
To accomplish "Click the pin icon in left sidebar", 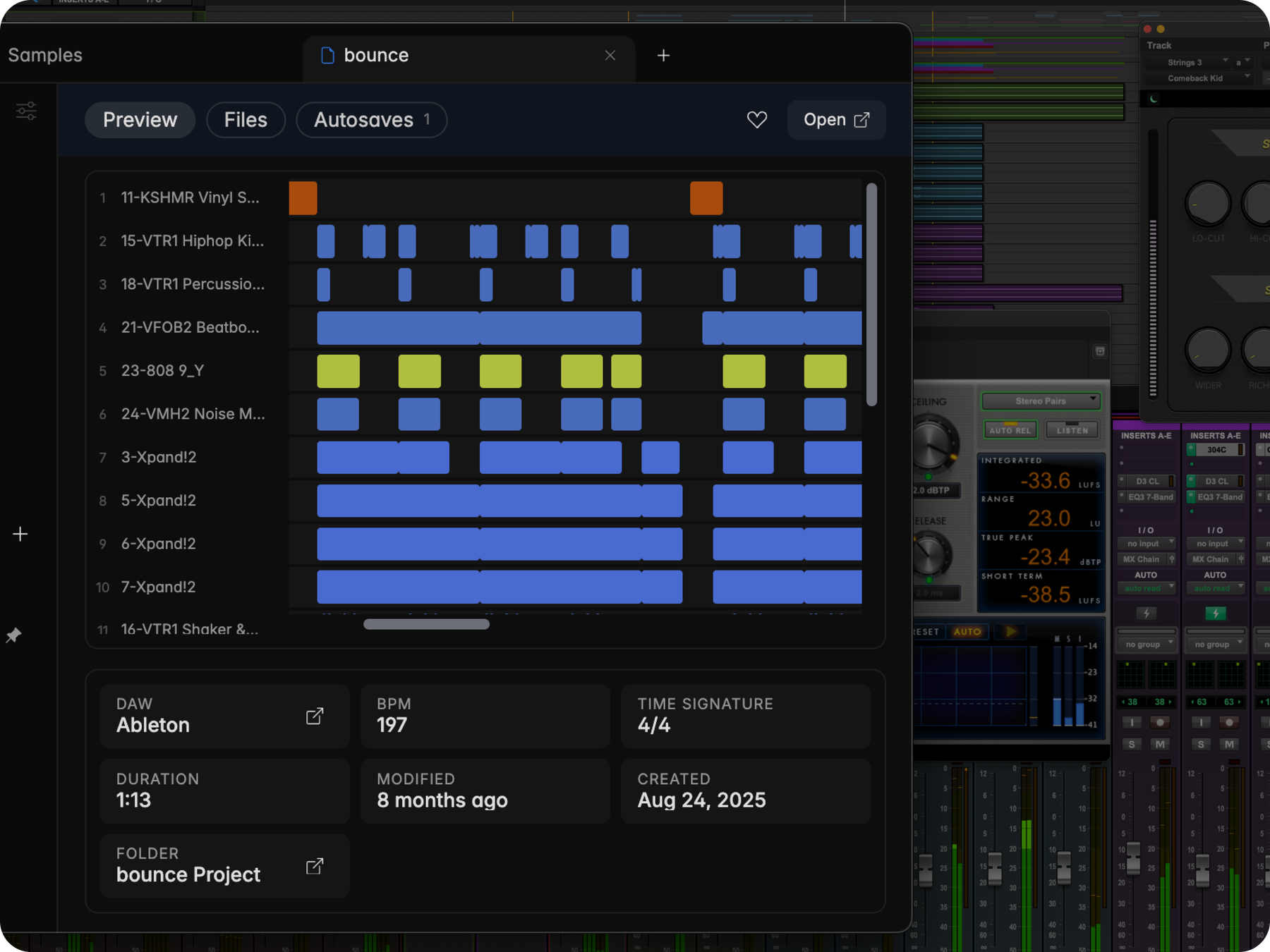I will point(13,635).
